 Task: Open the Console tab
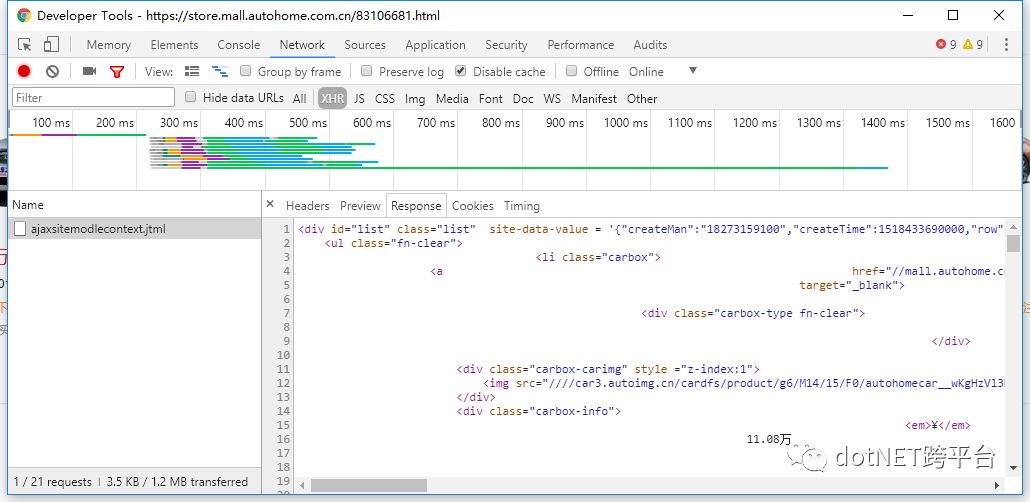tap(238, 45)
